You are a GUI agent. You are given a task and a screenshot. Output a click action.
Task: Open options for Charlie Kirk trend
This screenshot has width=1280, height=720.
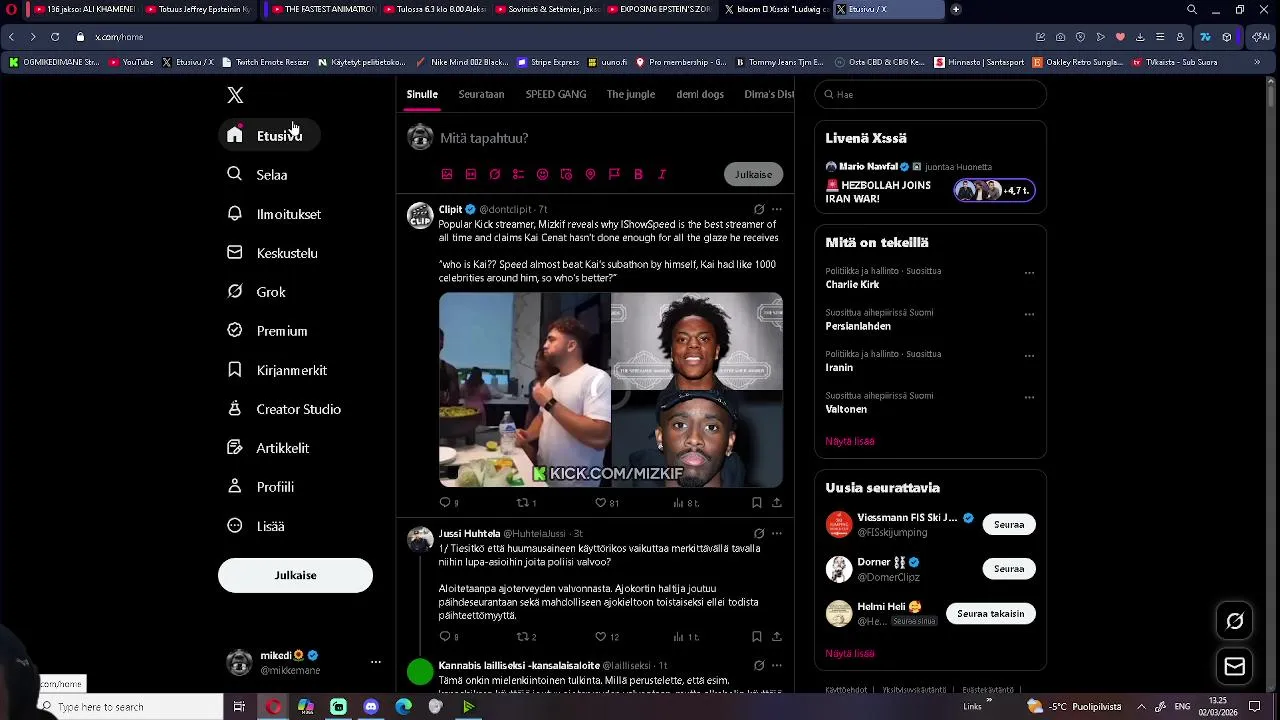(1029, 273)
